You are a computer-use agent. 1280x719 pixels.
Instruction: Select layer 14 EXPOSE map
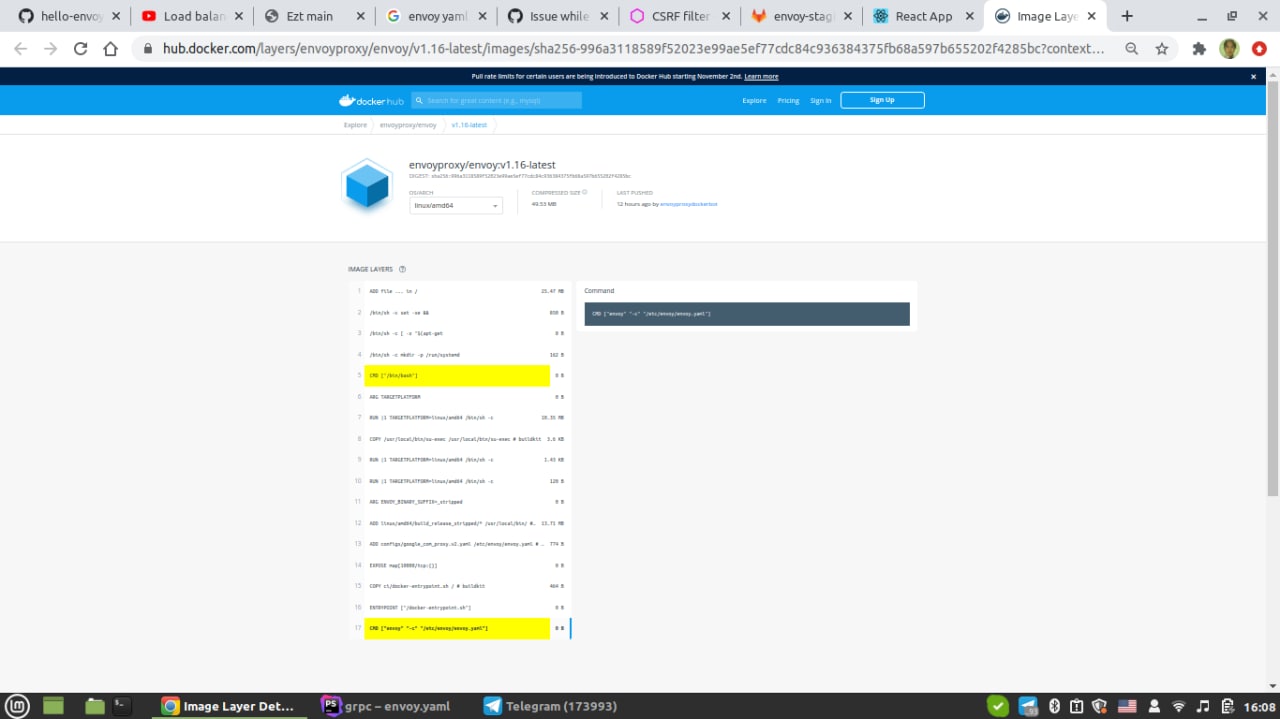tap(460, 565)
